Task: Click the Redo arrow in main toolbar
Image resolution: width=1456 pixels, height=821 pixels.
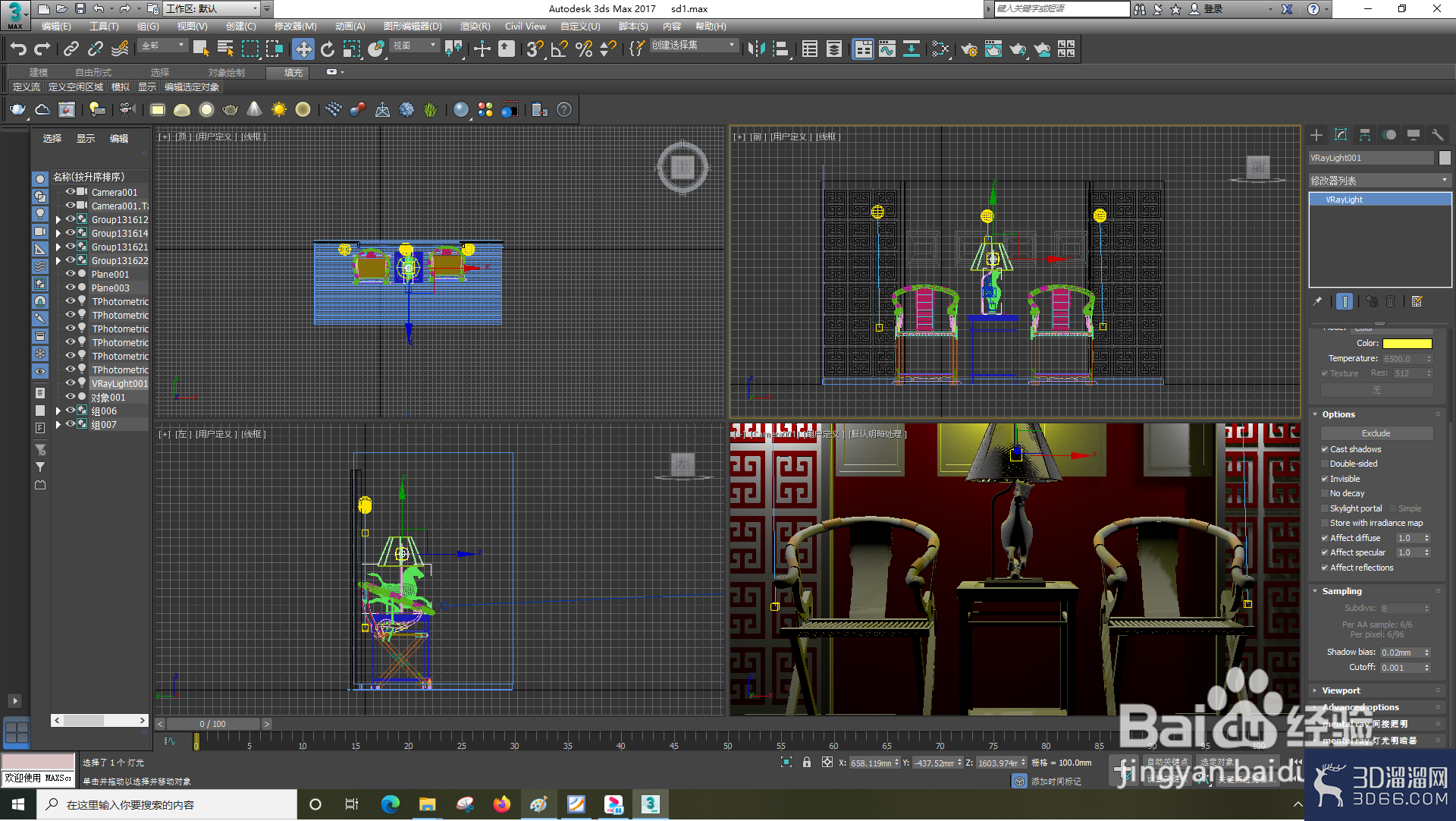Action: pyautogui.click(x=42, y=49)
